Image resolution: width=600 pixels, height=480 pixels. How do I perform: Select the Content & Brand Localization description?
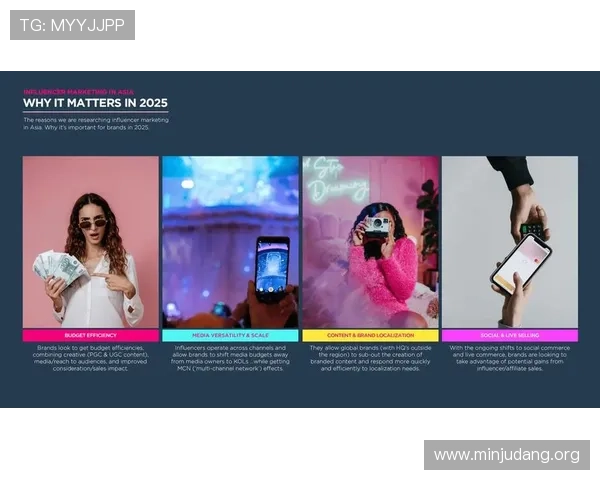[370, 358]
